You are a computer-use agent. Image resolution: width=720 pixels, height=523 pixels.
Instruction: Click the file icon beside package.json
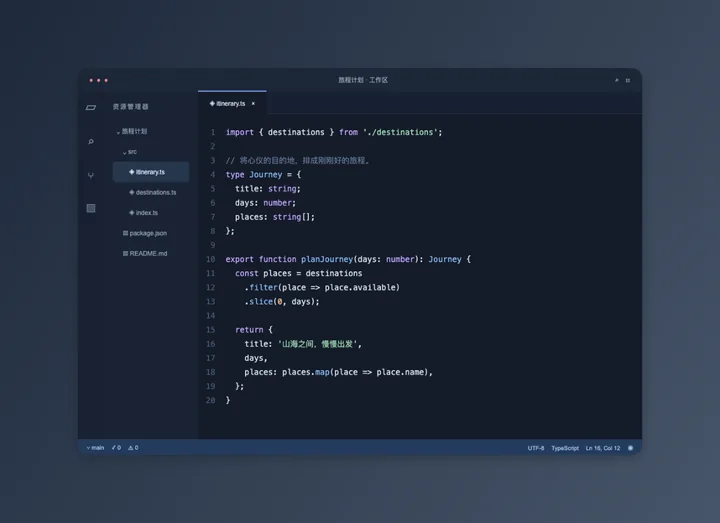(x=125, y=233)
